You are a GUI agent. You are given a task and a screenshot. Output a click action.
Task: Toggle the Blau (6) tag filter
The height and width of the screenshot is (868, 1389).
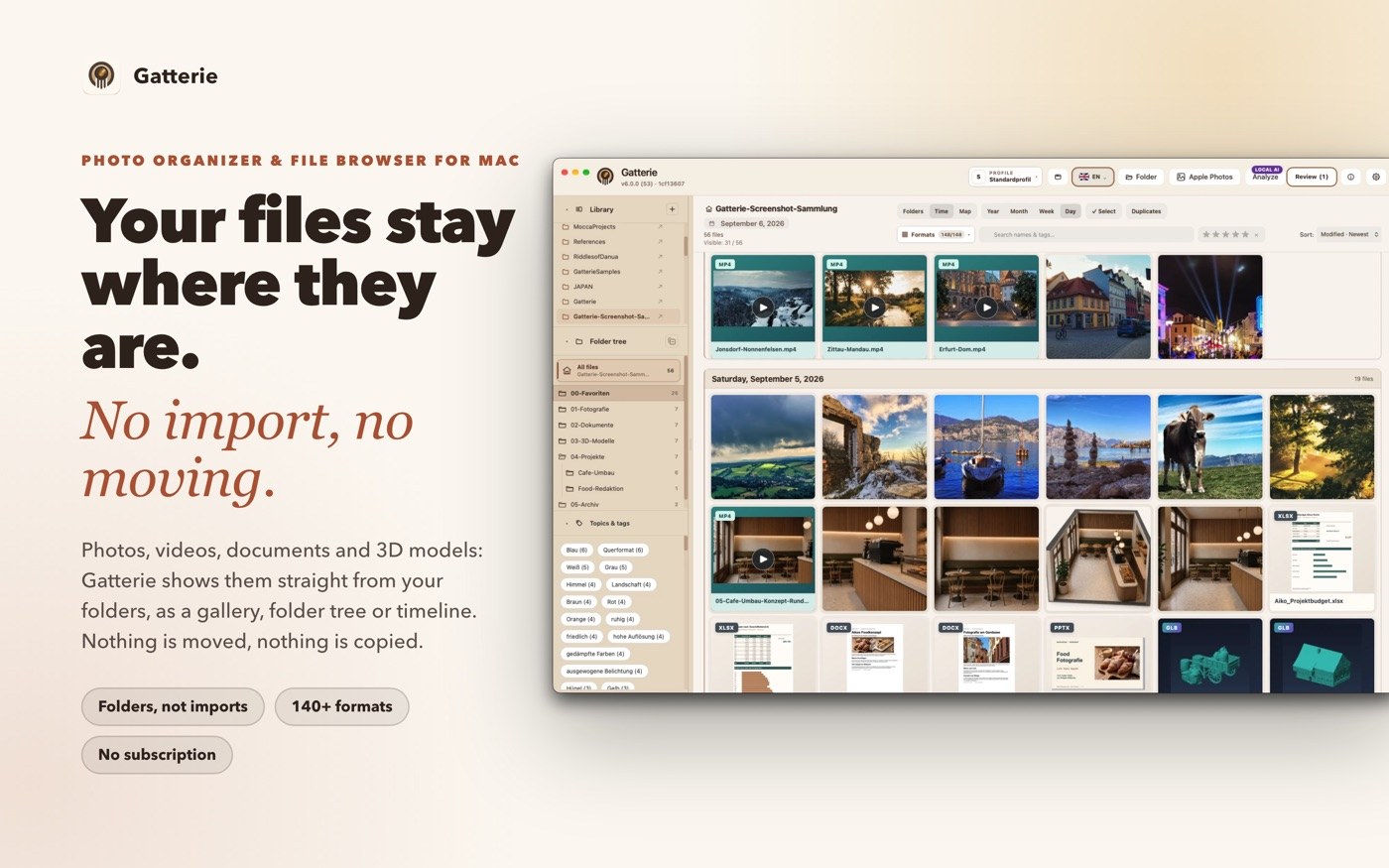pos(576,550)
